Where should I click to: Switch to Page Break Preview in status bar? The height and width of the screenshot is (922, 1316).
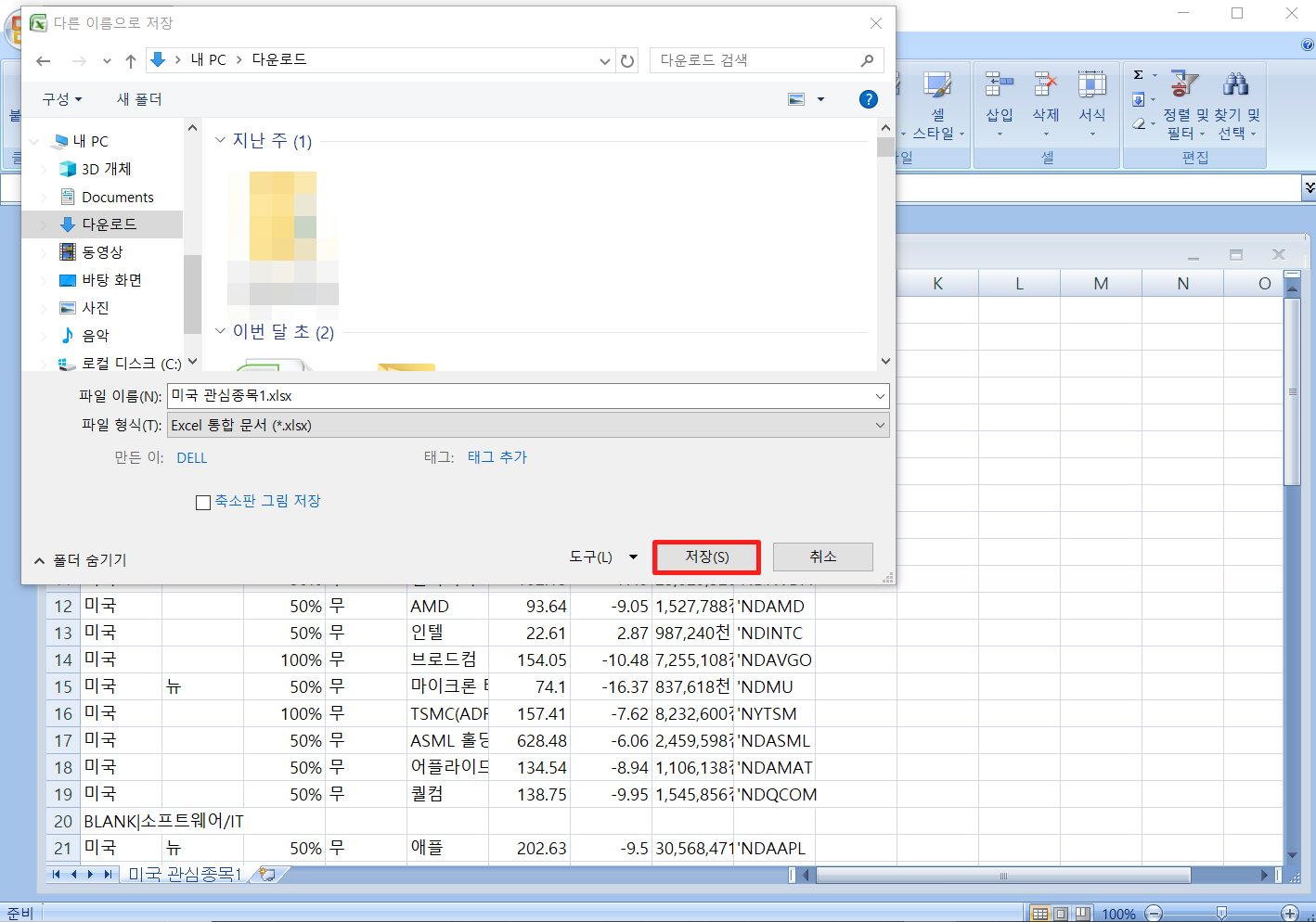[1081, 914]
